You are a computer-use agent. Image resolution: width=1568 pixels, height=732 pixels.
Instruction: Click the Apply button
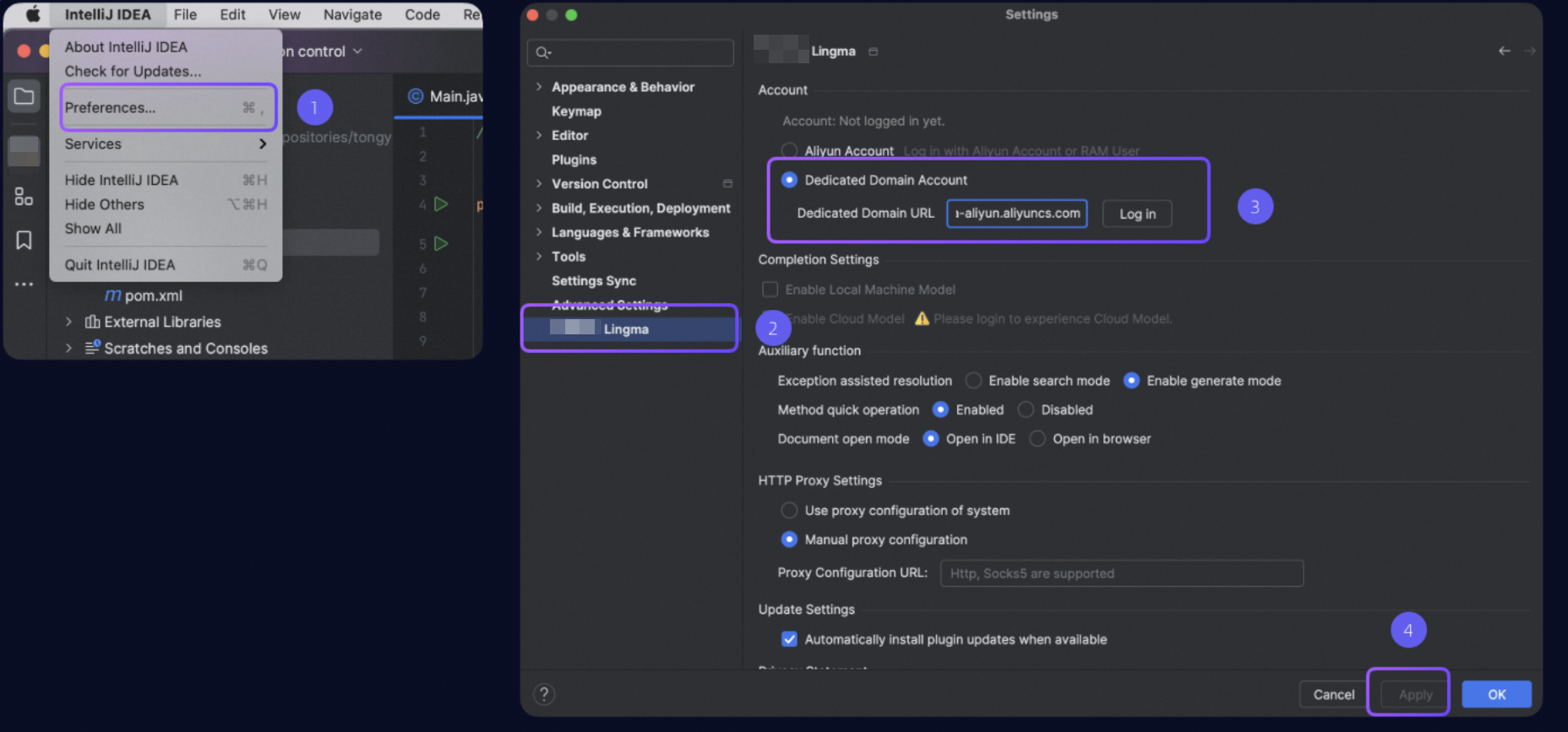coord(1415,694)
